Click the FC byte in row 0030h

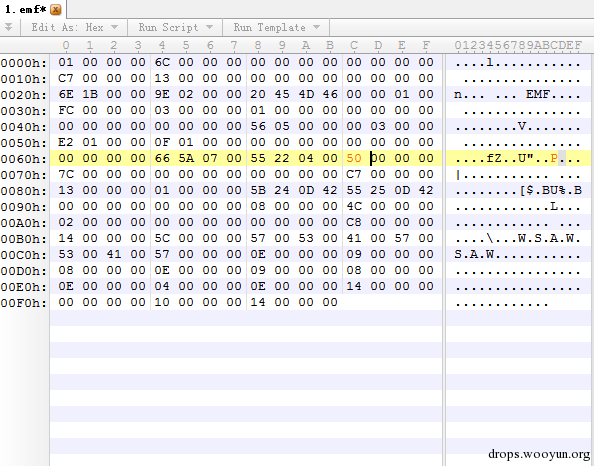66,110
